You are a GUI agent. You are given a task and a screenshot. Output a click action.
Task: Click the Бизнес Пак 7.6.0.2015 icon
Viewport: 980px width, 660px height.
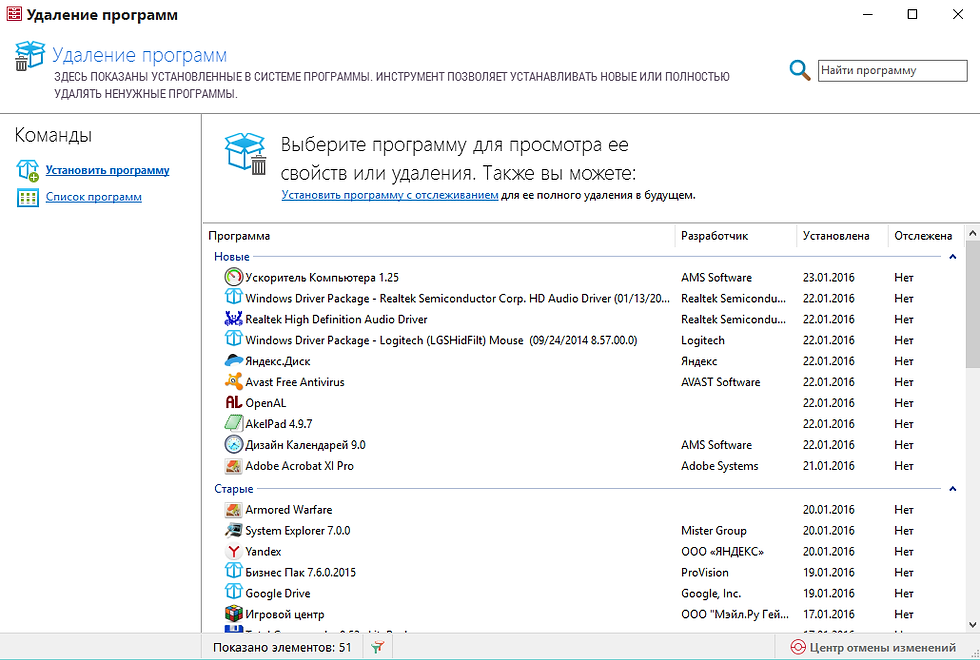pos(233,572)
